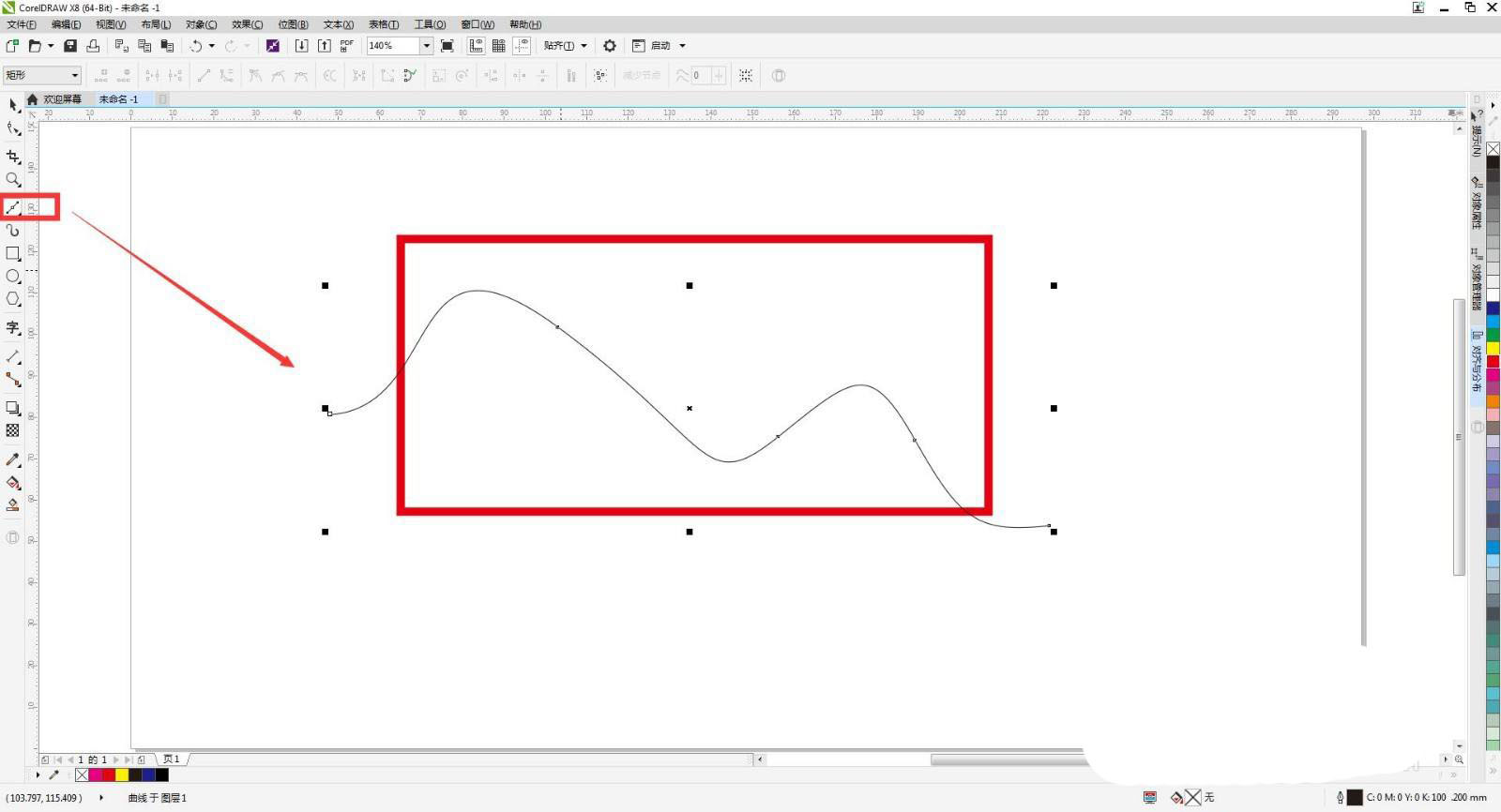1501x812 pixels.
Task: Select the Parallel Dimension tool
Action: tap(12, 356)
